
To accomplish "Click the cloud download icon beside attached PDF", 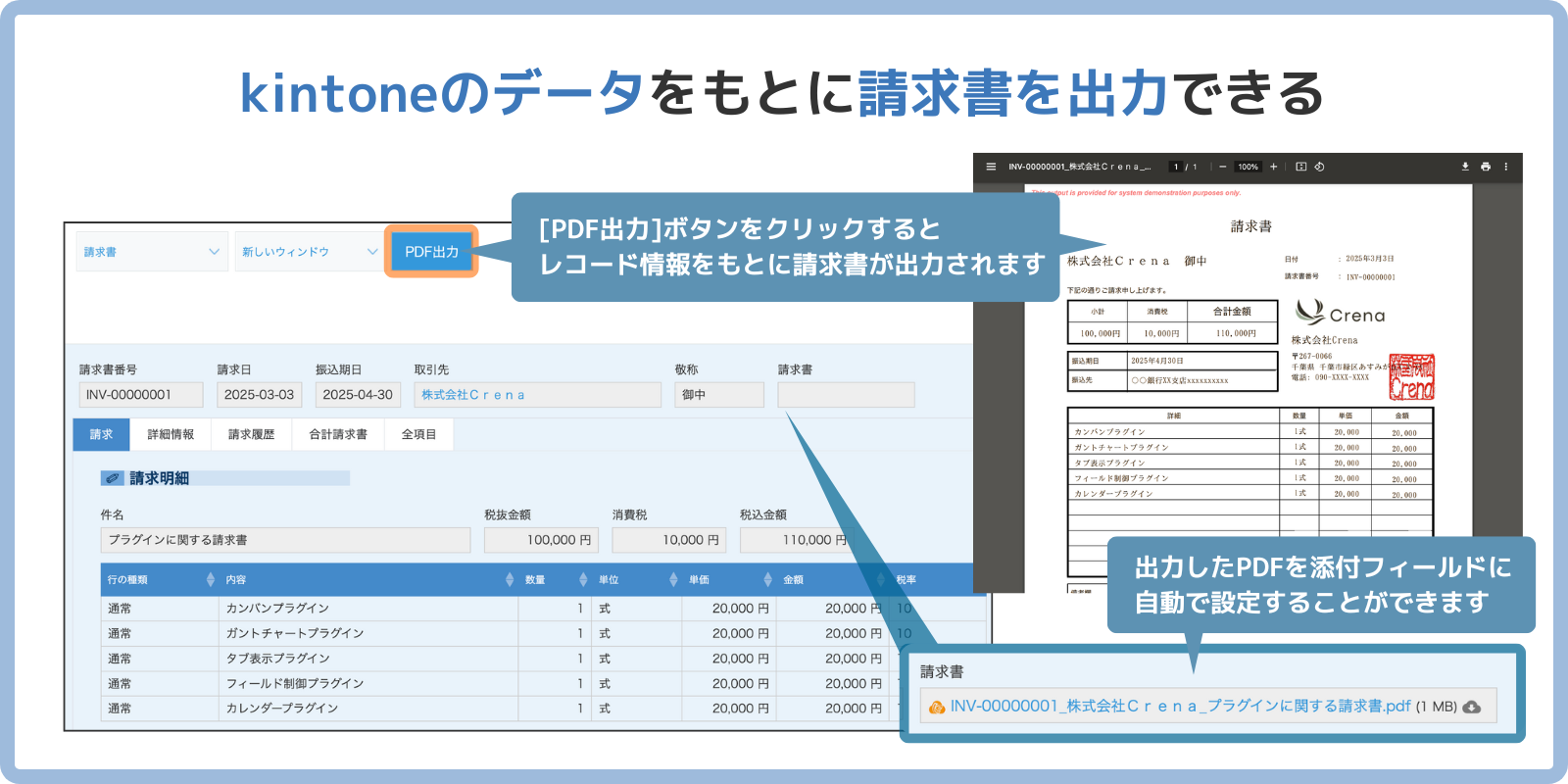I will tap(1472, 707).
